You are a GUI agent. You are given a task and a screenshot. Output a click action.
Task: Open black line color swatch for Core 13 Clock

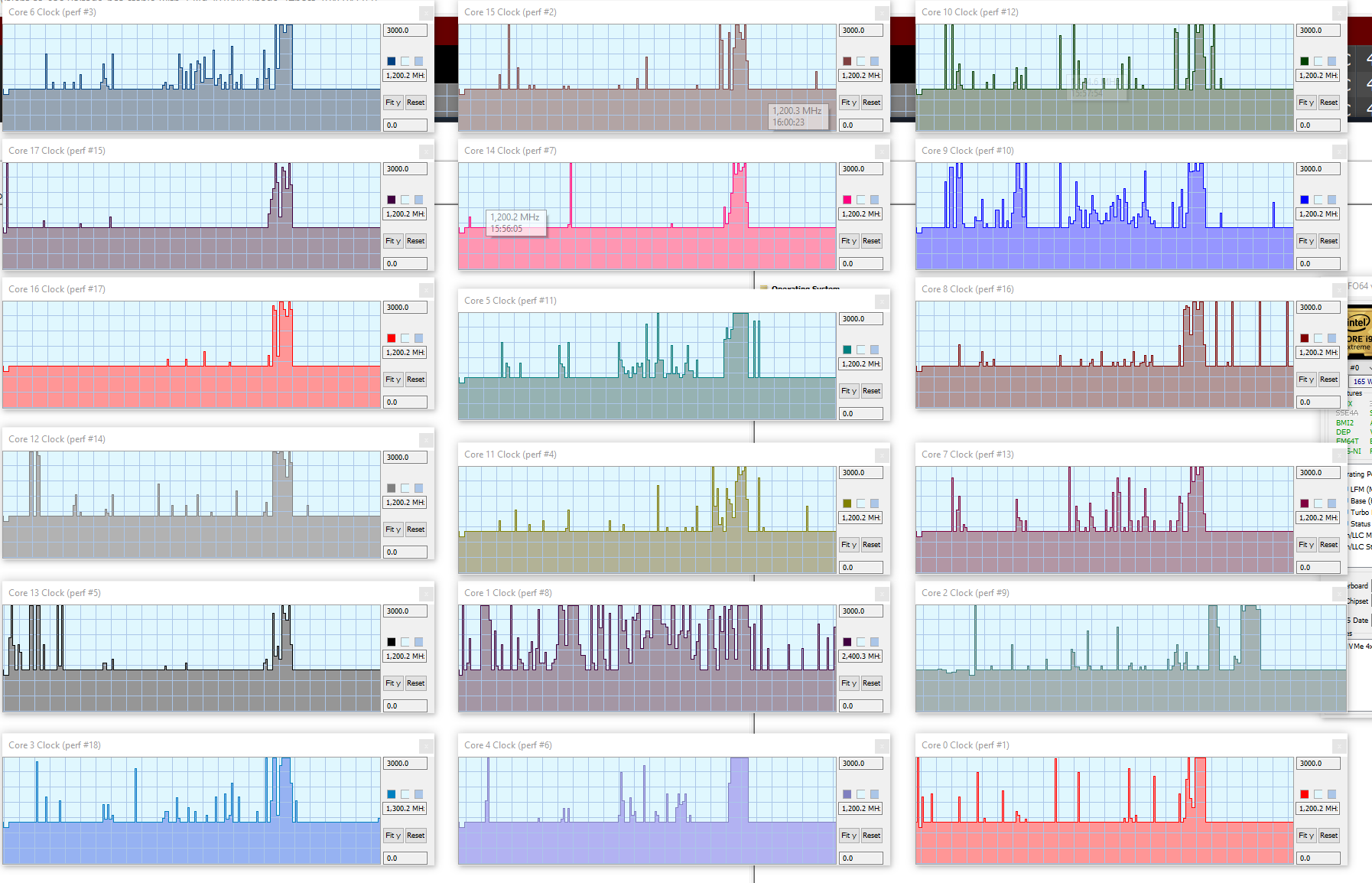pos(392,642)
